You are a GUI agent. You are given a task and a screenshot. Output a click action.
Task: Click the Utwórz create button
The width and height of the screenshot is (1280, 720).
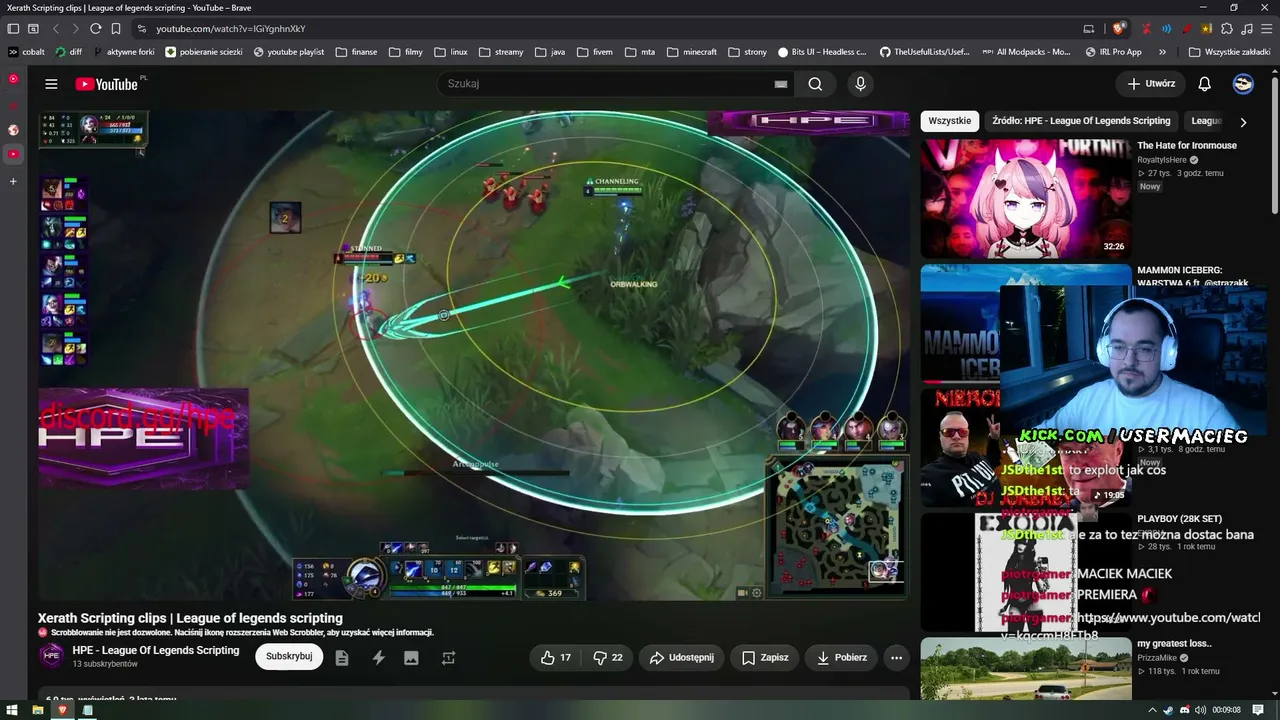[1151, 84]
